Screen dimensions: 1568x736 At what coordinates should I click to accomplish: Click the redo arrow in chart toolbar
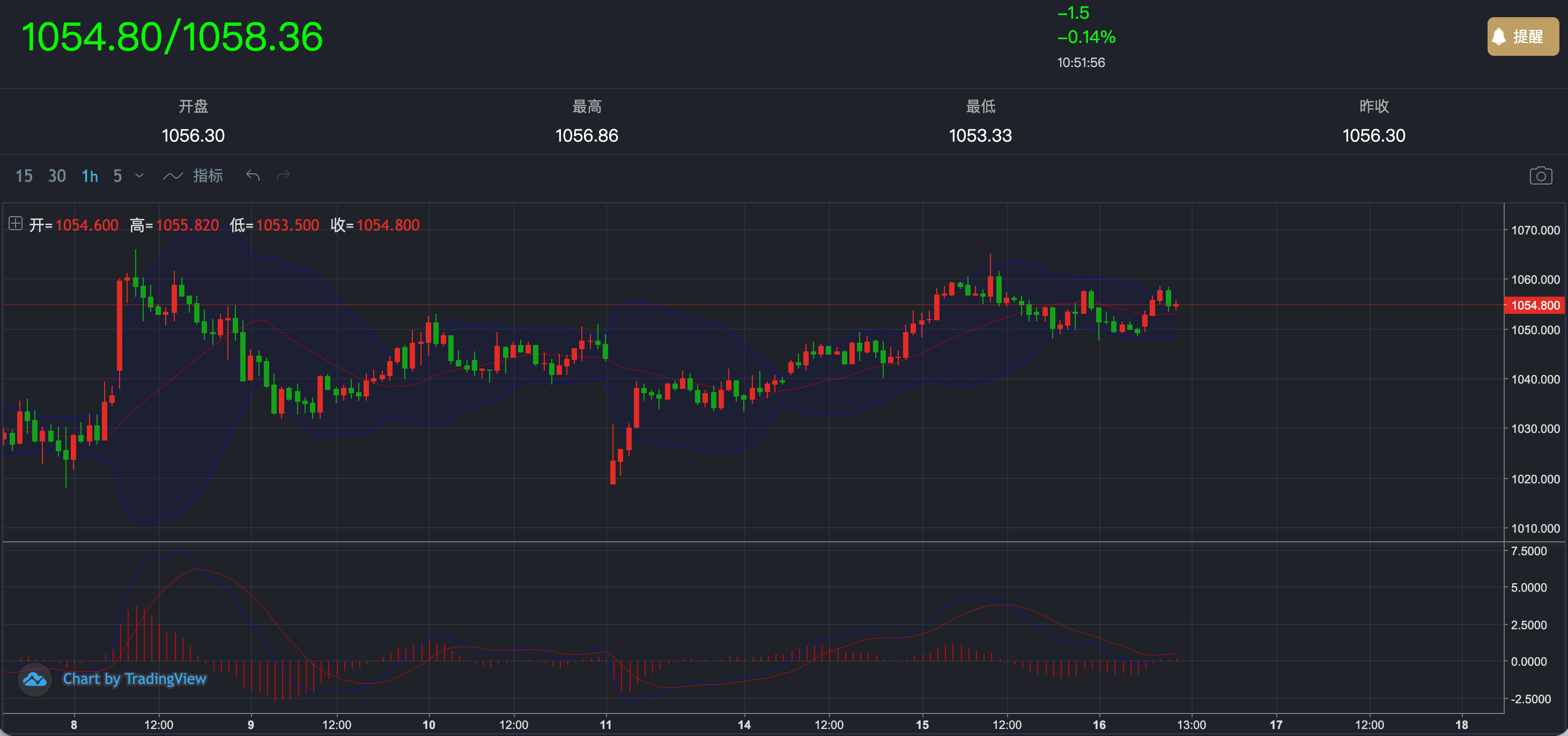(x=283, y=176)
